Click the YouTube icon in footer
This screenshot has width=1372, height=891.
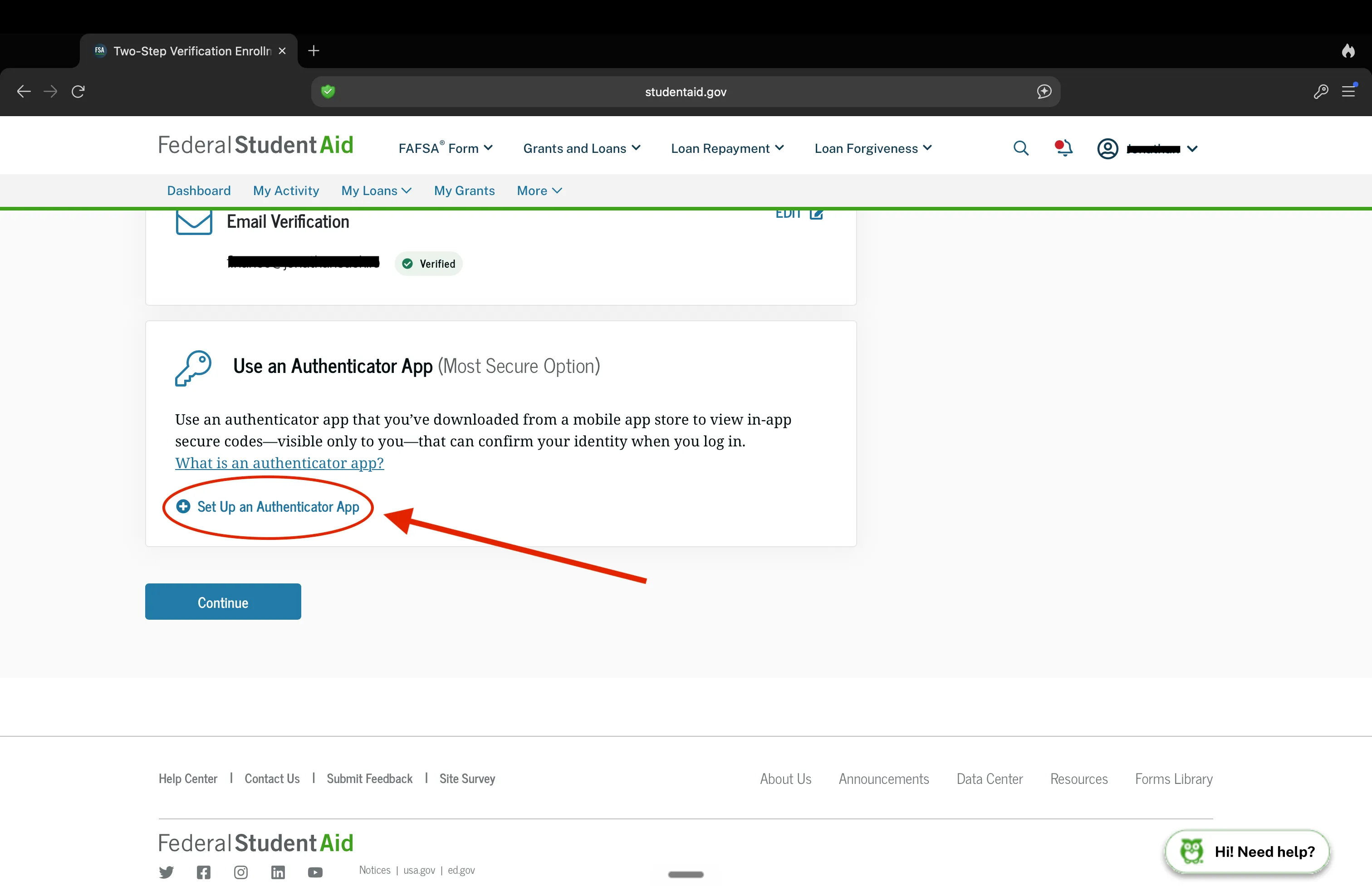pos(315,872)
